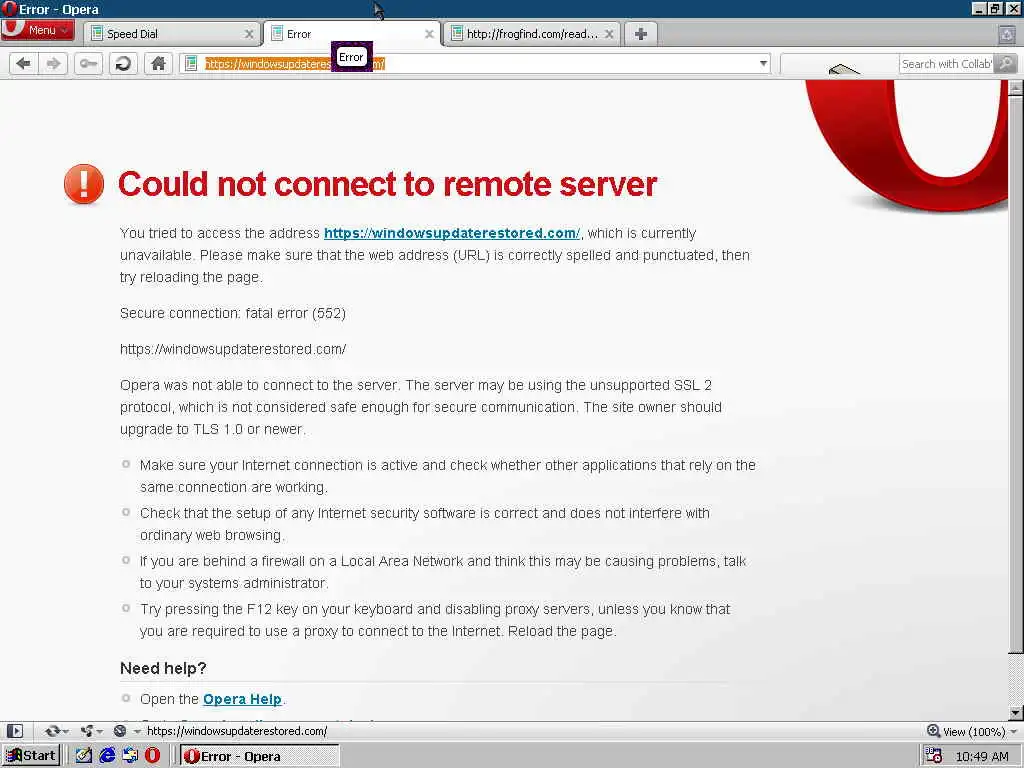Screen dimensions: 1024x768
Task: Go forward with the Forward arrow button
Action: [x=54, y=63]
